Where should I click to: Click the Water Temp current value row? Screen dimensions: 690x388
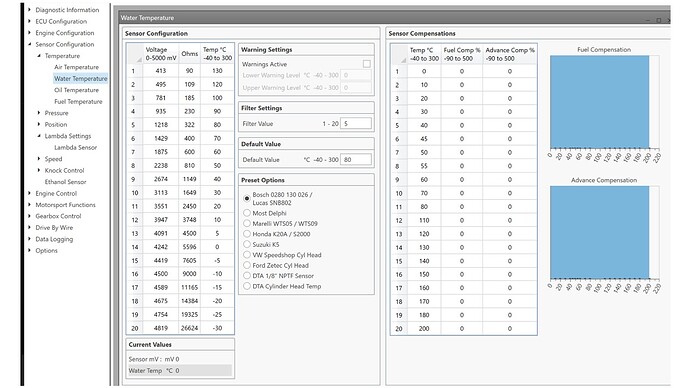(x=180, y=370)
